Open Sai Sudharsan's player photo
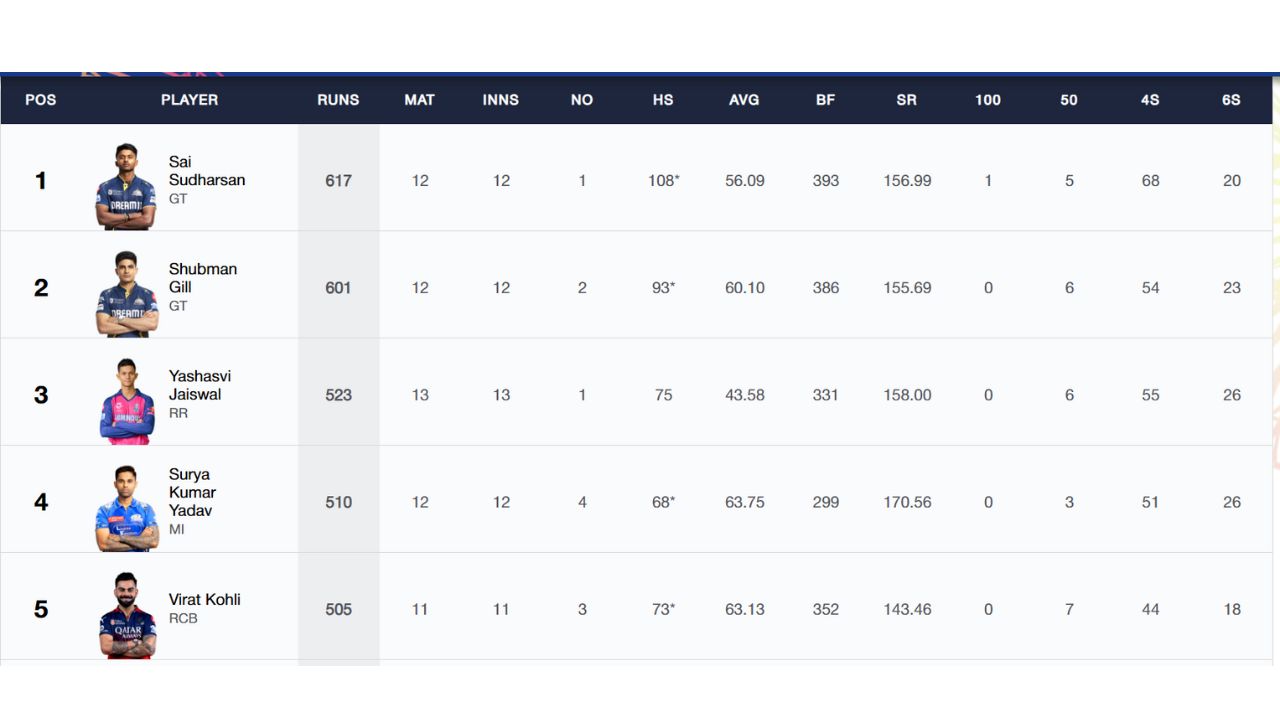1280x720 pixels. (126, 186)
